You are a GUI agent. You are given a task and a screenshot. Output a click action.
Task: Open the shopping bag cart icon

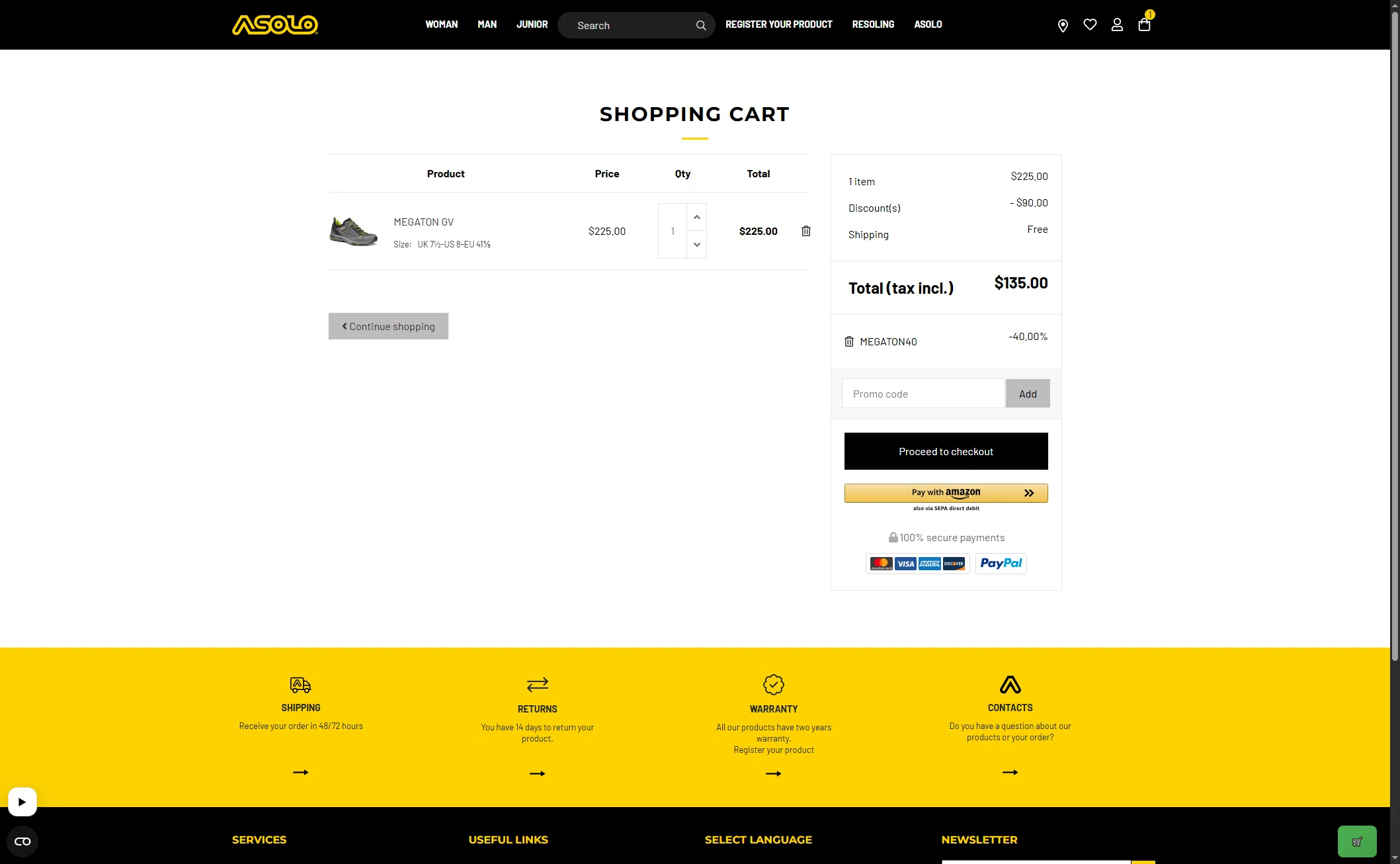1144,24
